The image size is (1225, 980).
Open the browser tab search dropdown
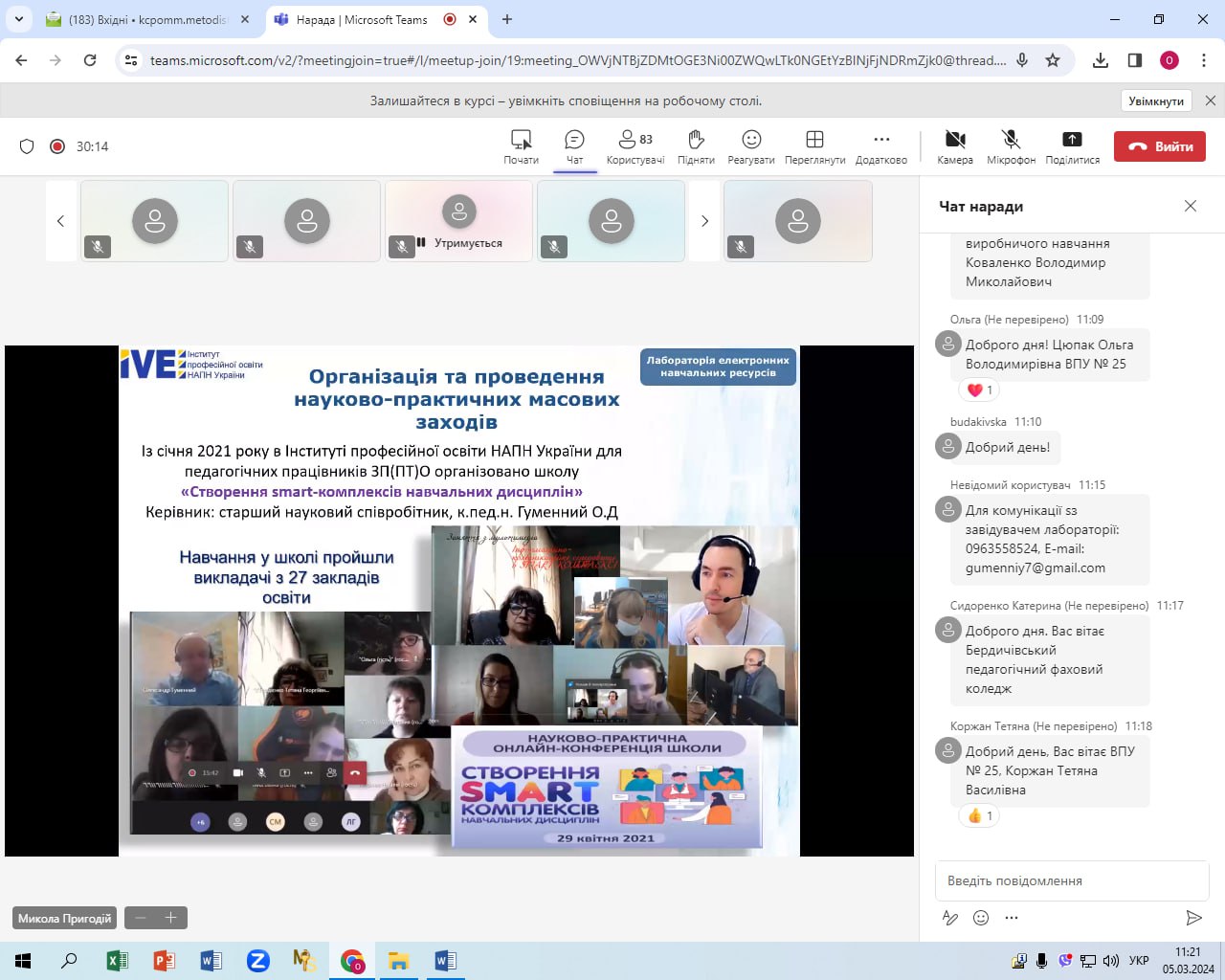pyautogui.click(x=18, y=19)
